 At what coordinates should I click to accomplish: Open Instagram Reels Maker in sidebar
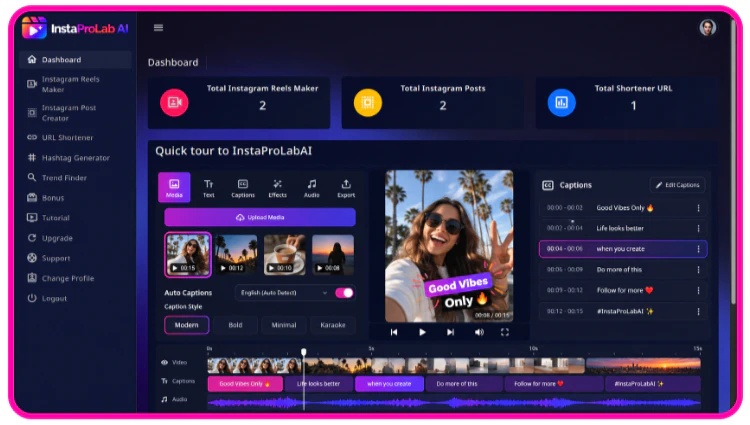[x=75, y=84]
